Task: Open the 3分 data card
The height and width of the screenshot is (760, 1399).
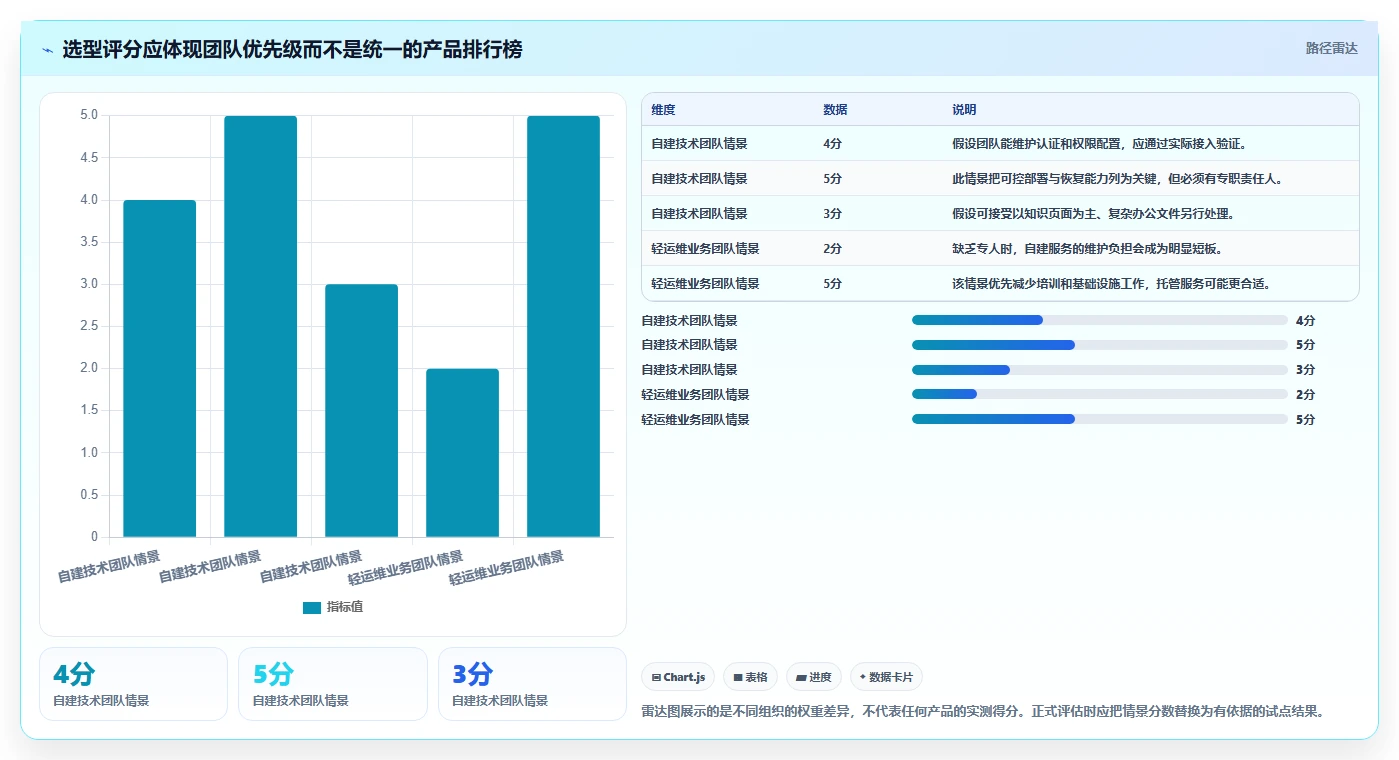Action: click(532, 684)
